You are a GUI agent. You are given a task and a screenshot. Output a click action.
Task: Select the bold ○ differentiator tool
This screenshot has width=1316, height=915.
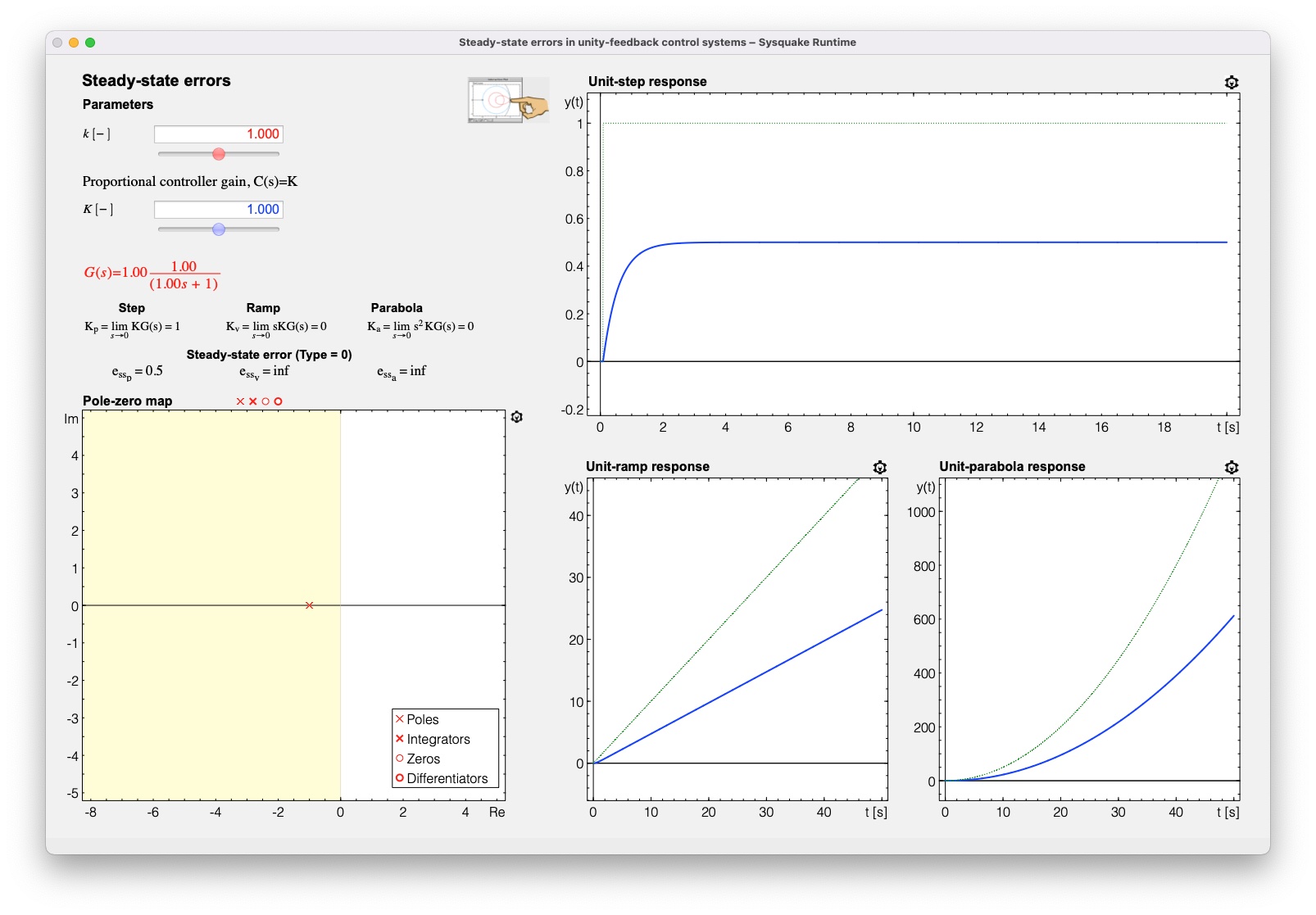[x=278, y=401]
